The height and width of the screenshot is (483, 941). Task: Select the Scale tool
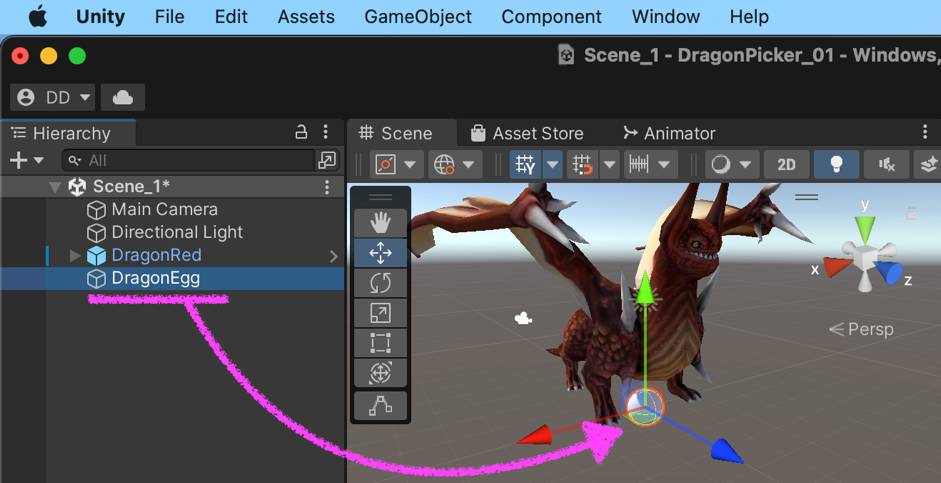tap(380, 313)
